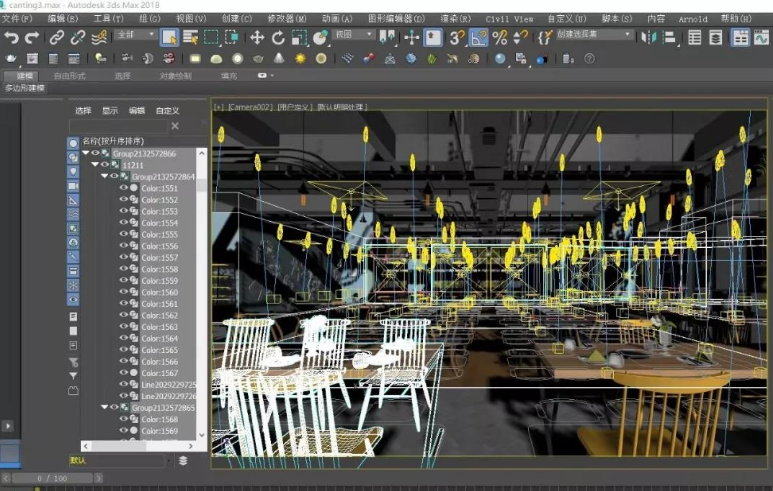Image resolution: width=773 pixels, height=491 pixels.
Task: Click 多边形建模 panel label
Action: pyautogui.click(x=25, y=88)
